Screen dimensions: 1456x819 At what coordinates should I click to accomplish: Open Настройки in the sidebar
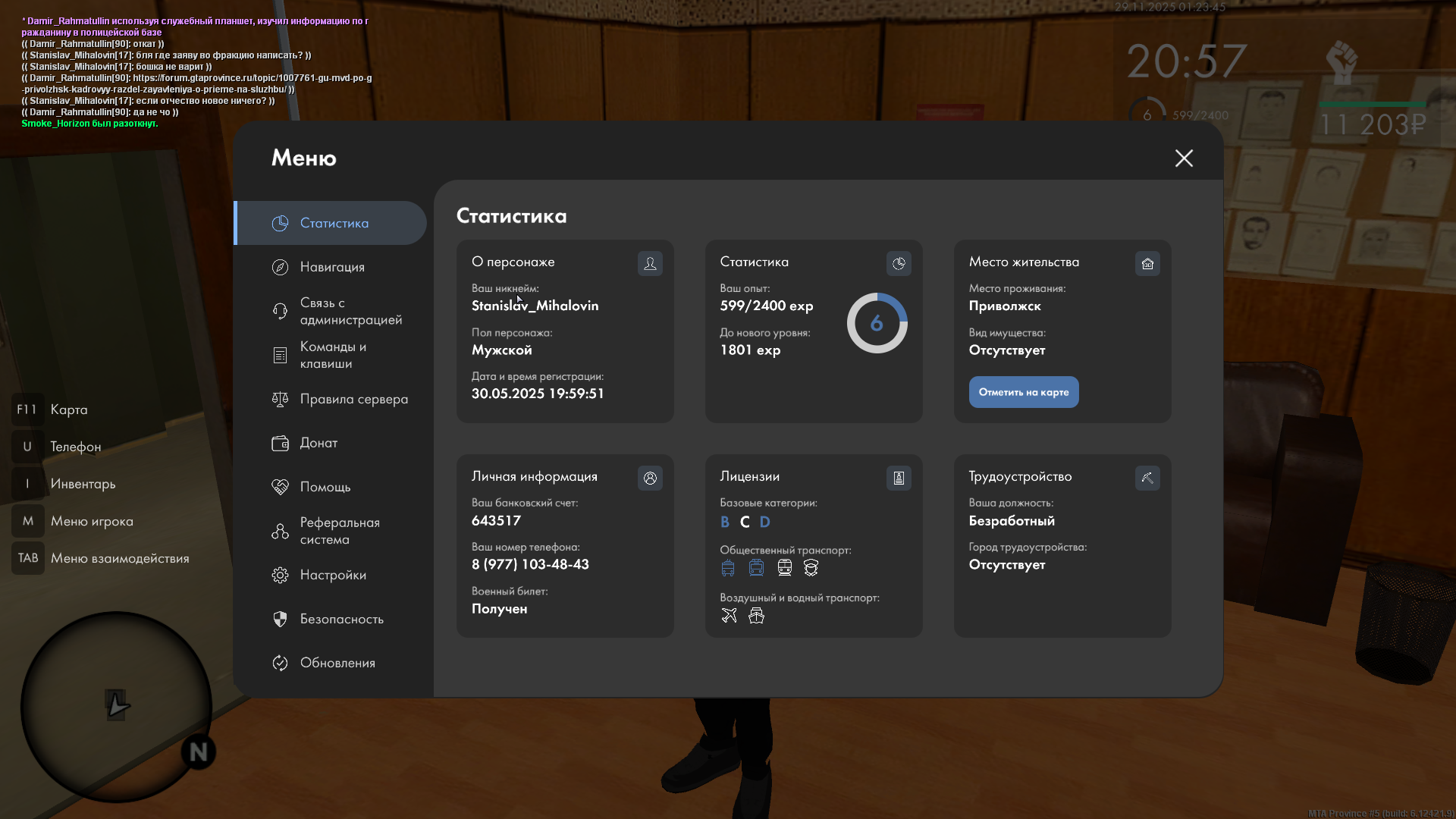point(333,575)
